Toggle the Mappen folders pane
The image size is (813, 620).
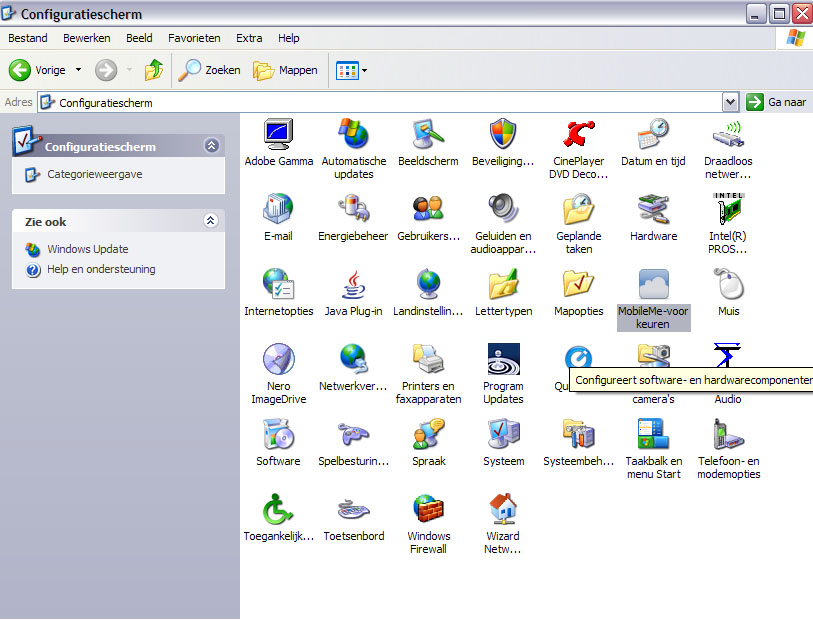[285, 70]
